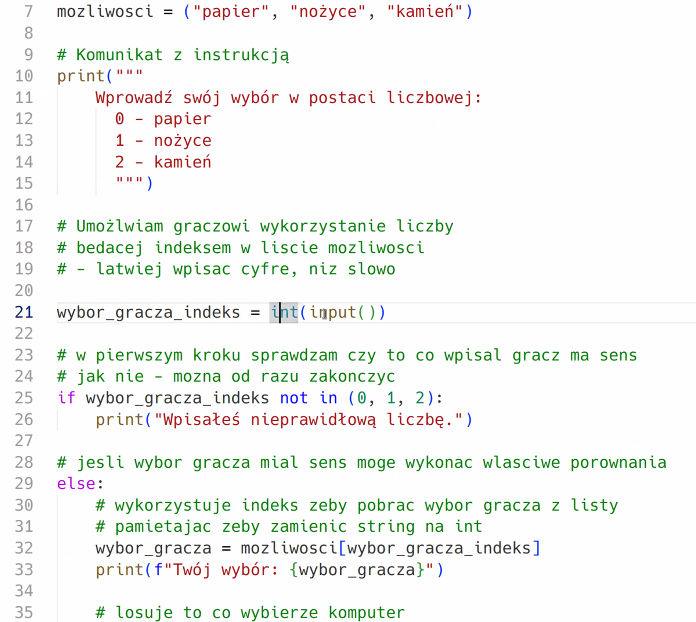Click the "nożyce" string on line 7
This screenshot has height=622, width=696.
click(328, 12)
